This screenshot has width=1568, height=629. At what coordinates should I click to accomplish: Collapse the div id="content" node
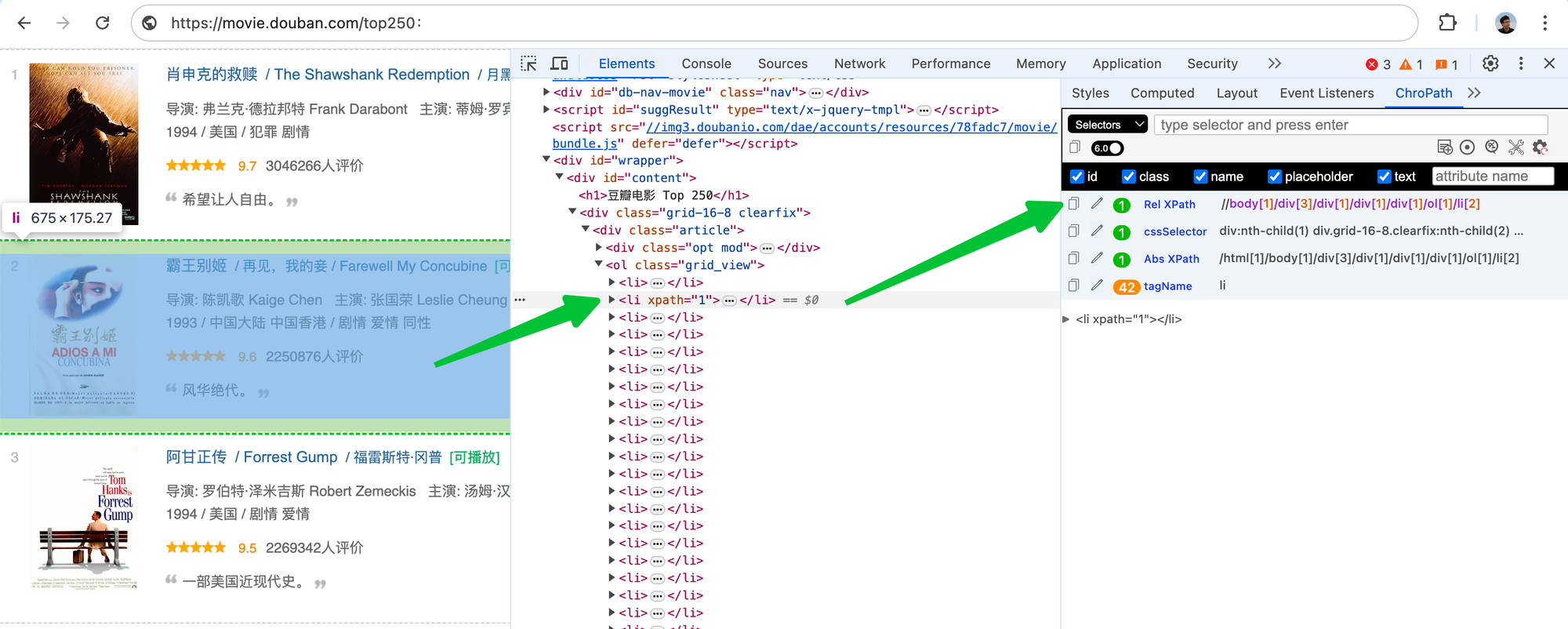[x=560, y=177]
